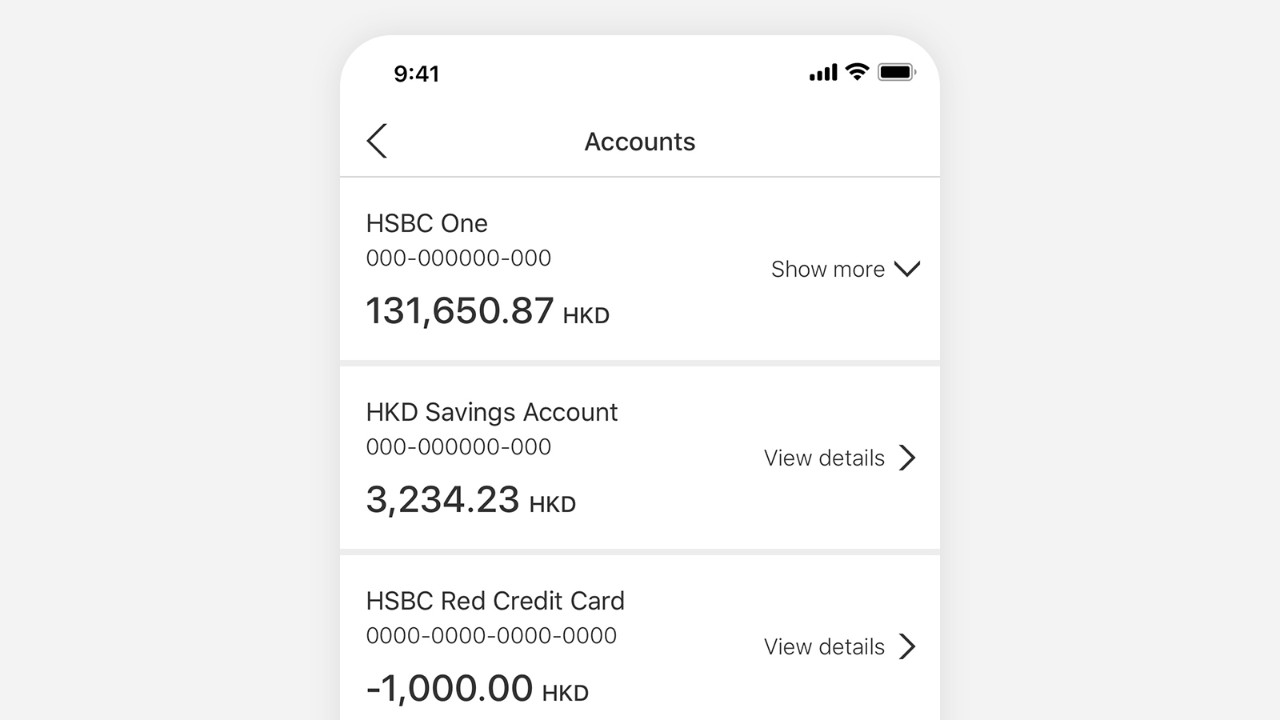Click the cellular signal bars icon
1280x720 pixels.
pyautogui.click(x=823, y=72)
